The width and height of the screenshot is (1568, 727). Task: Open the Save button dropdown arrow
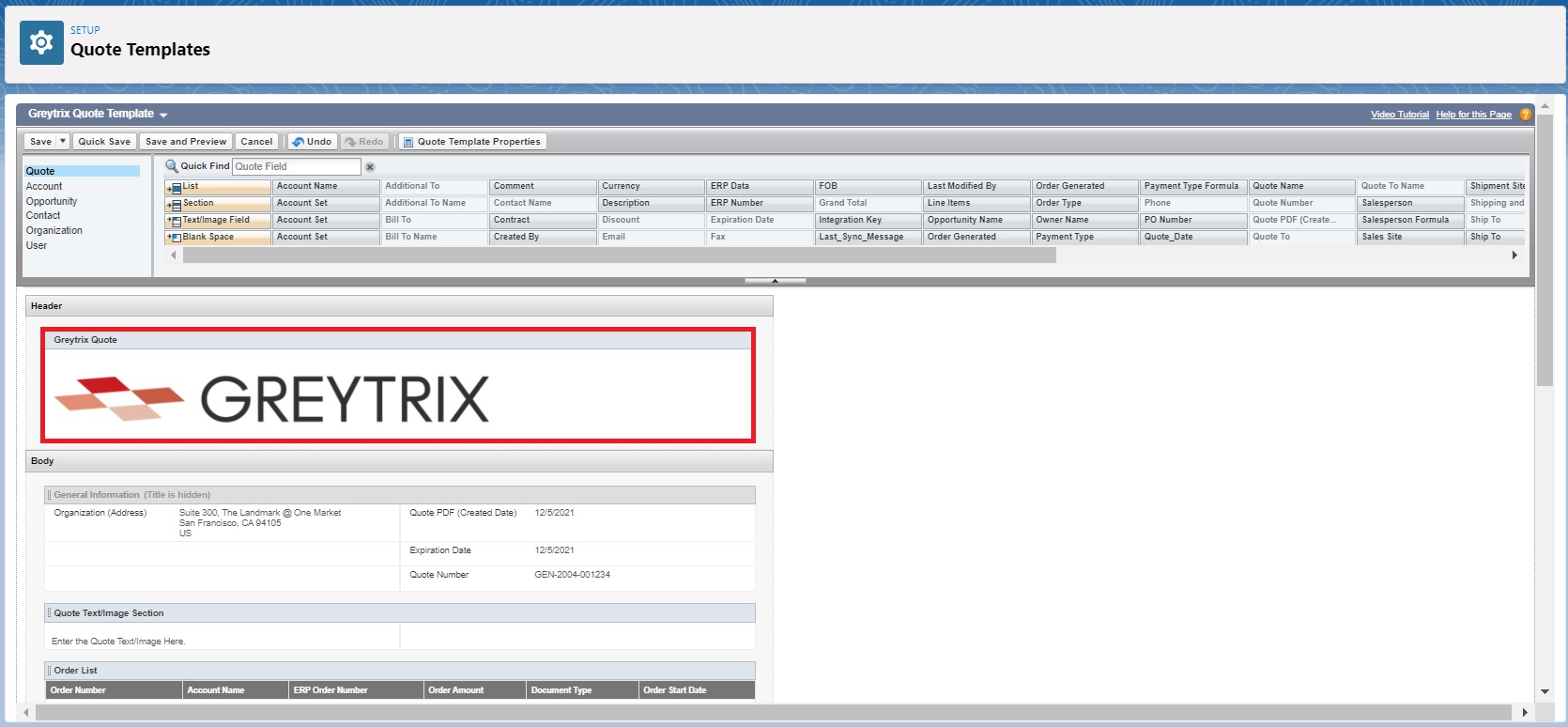point(63,142)
